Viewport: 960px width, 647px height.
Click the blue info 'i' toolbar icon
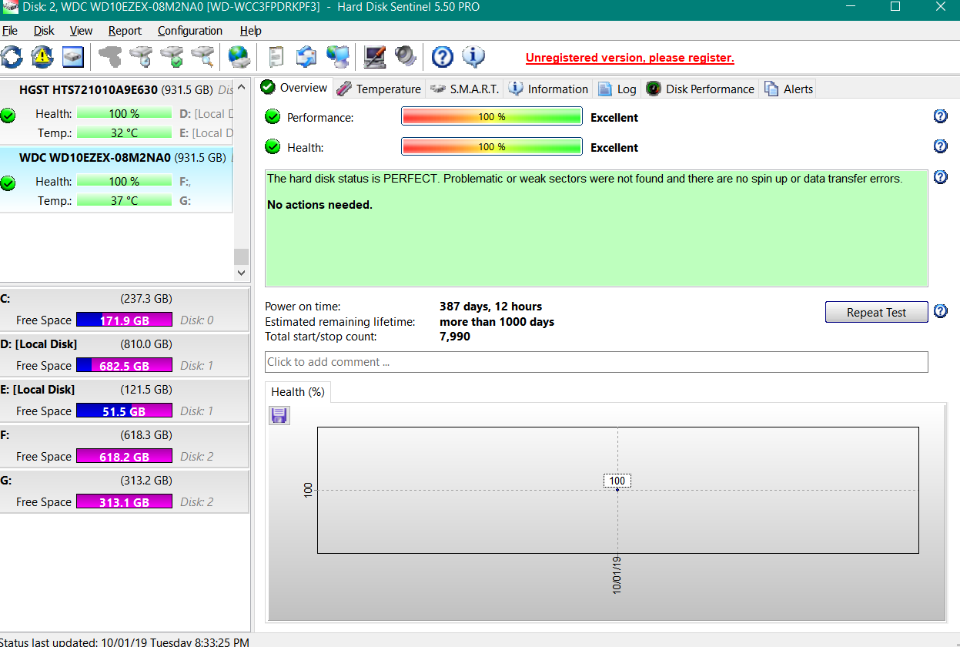(473, 56)
